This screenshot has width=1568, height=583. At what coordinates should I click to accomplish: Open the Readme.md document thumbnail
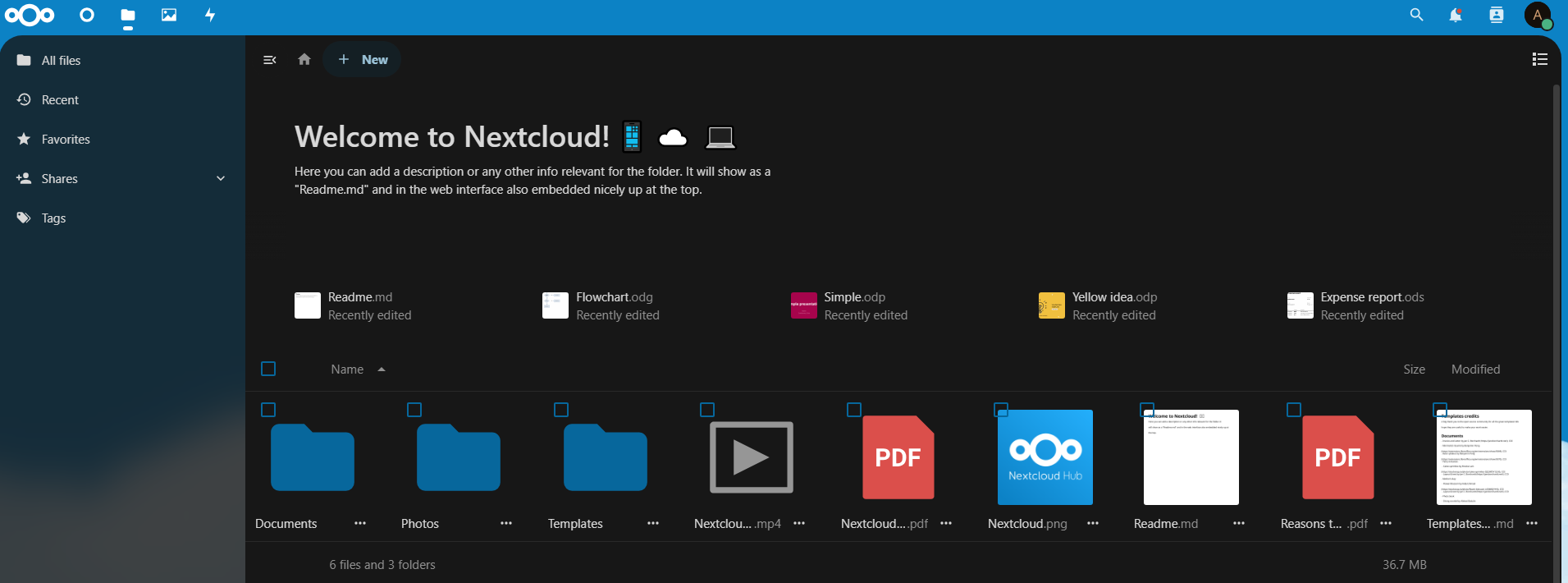point(1191,457)
